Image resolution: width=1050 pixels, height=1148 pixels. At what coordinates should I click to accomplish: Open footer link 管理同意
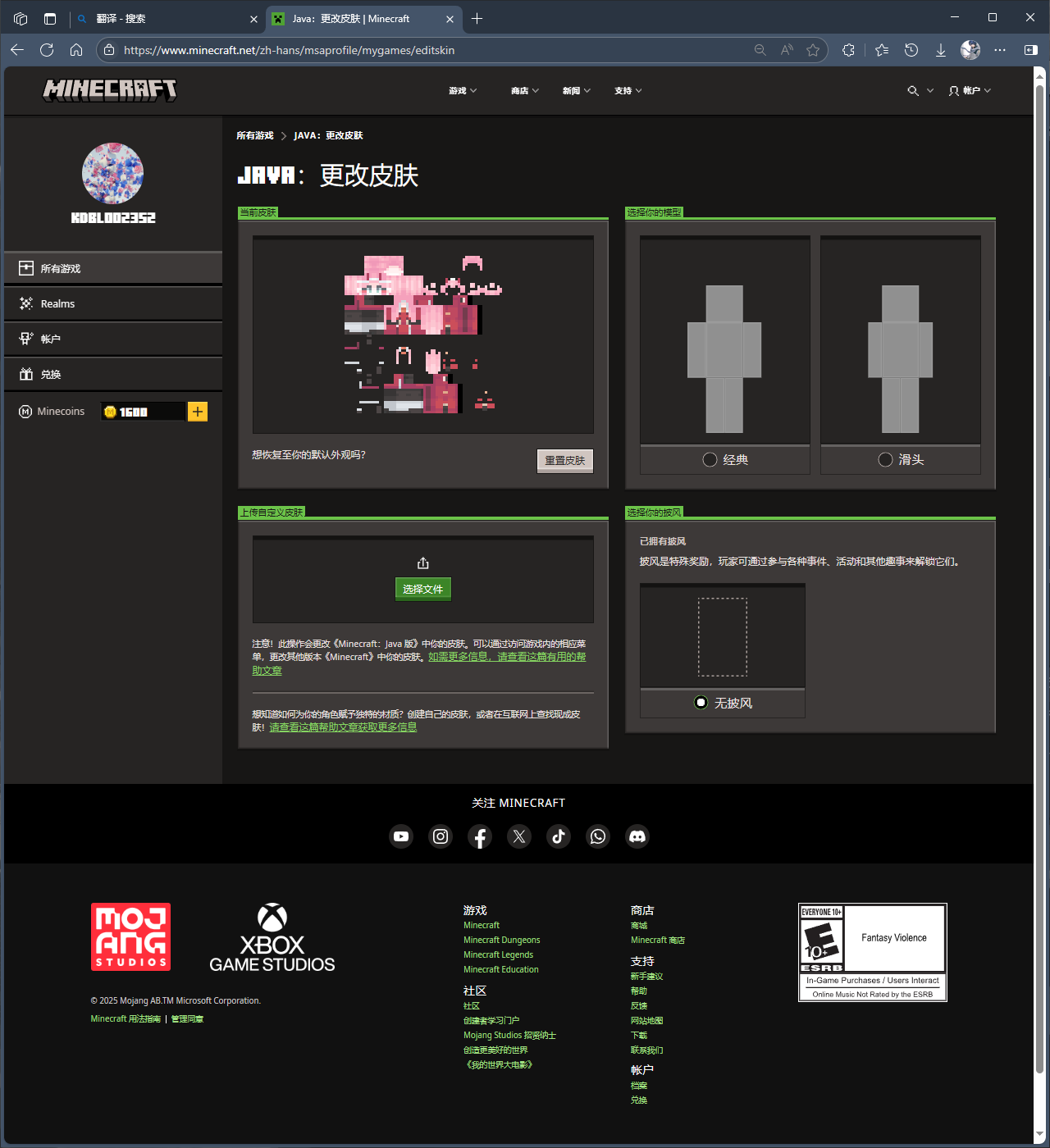click(188, 1019)
